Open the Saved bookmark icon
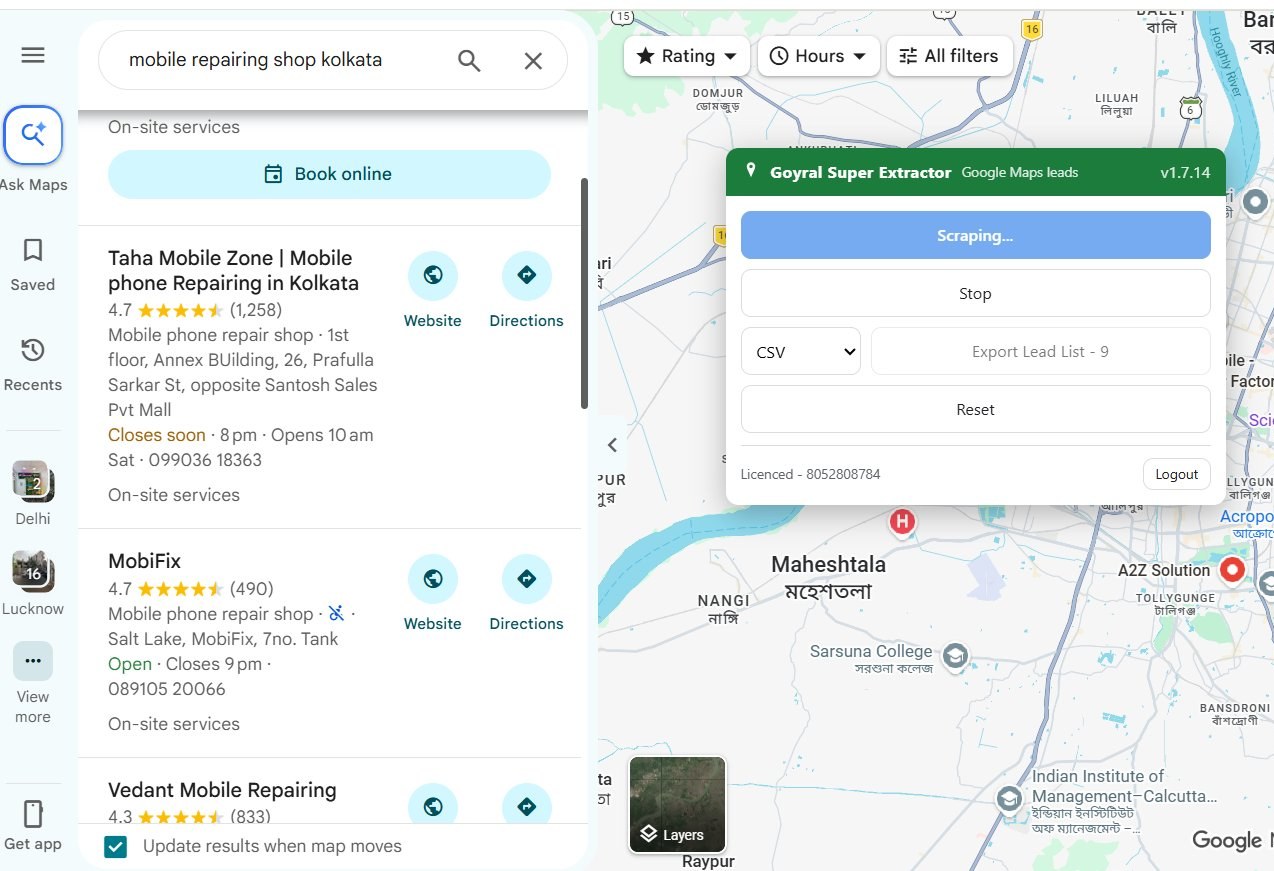Viewport: 1274px width, 871px height. point(33,250)
